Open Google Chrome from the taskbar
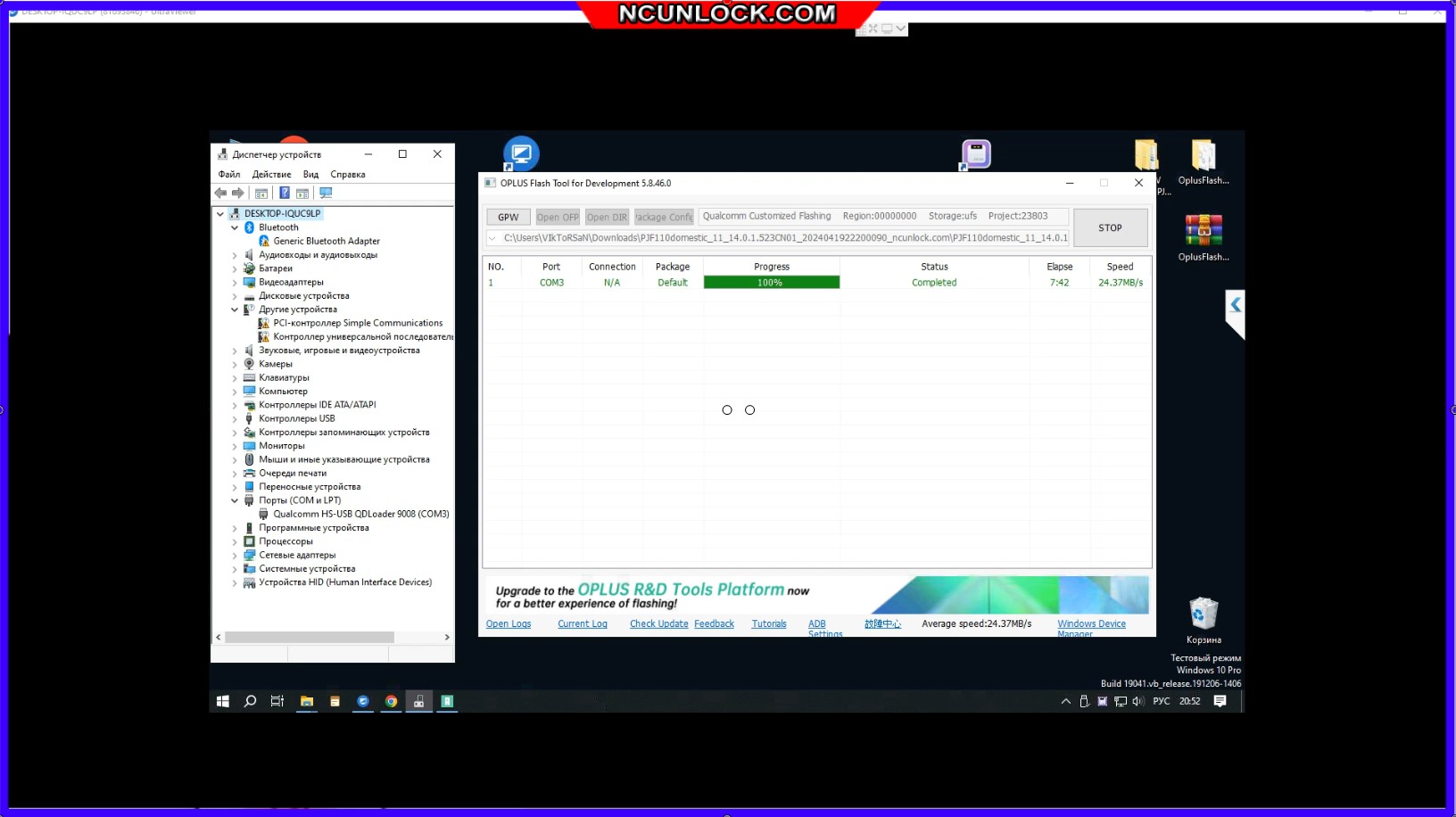1456x817 pixels. click(391, 702)
